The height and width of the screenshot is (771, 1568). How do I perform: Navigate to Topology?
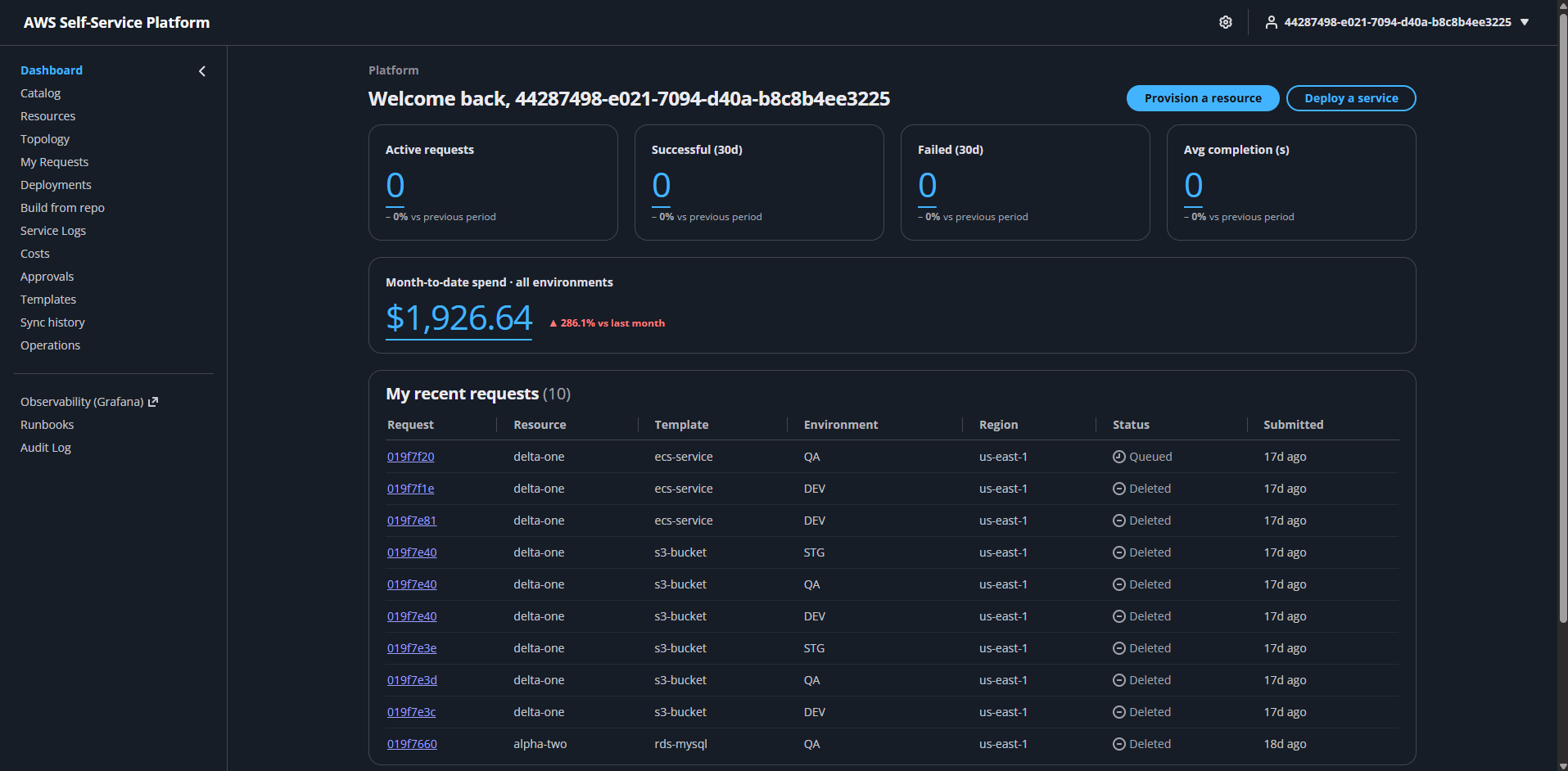[45, 139]
